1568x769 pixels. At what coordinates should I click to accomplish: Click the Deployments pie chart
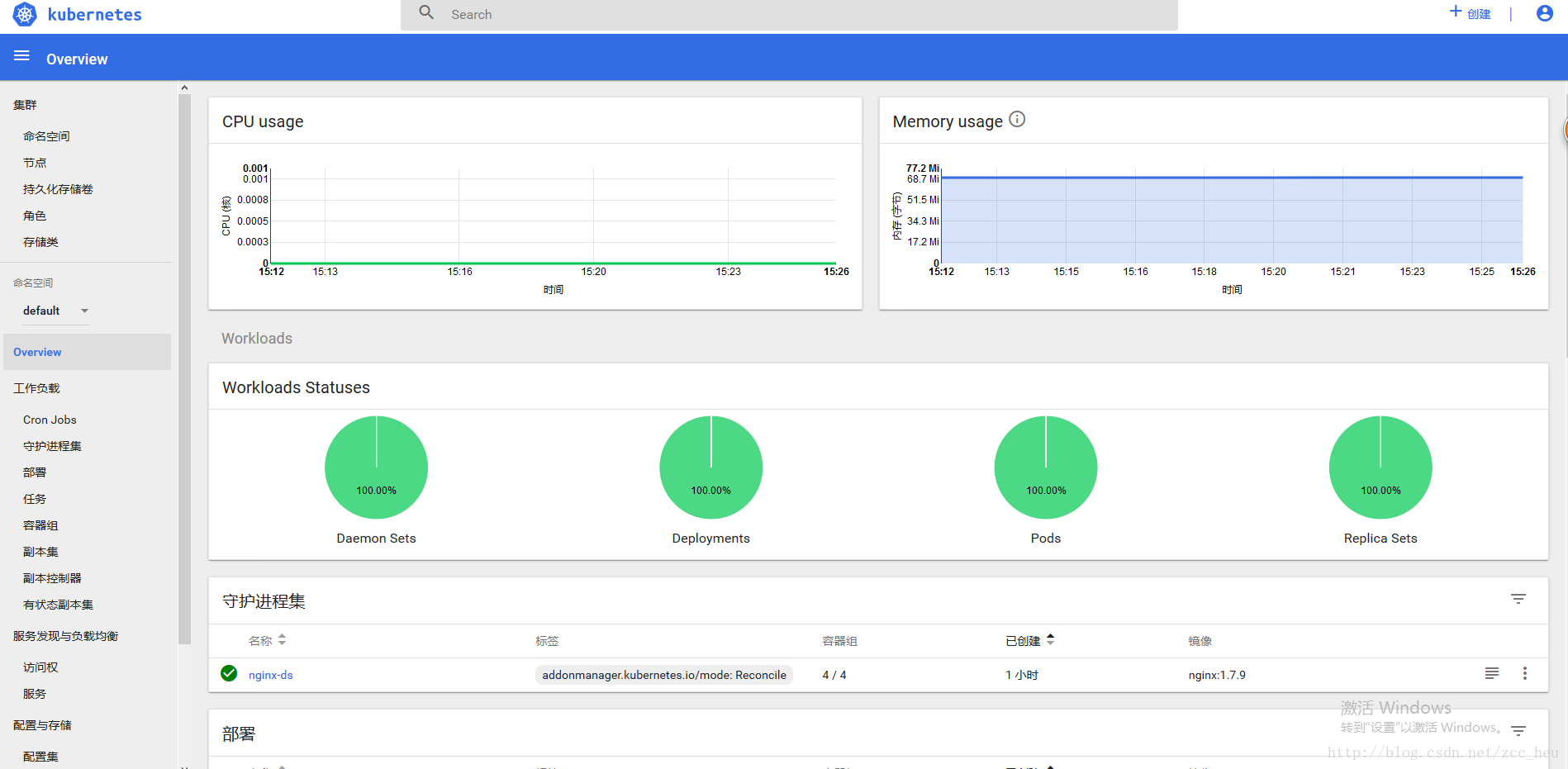click(710, 468)
